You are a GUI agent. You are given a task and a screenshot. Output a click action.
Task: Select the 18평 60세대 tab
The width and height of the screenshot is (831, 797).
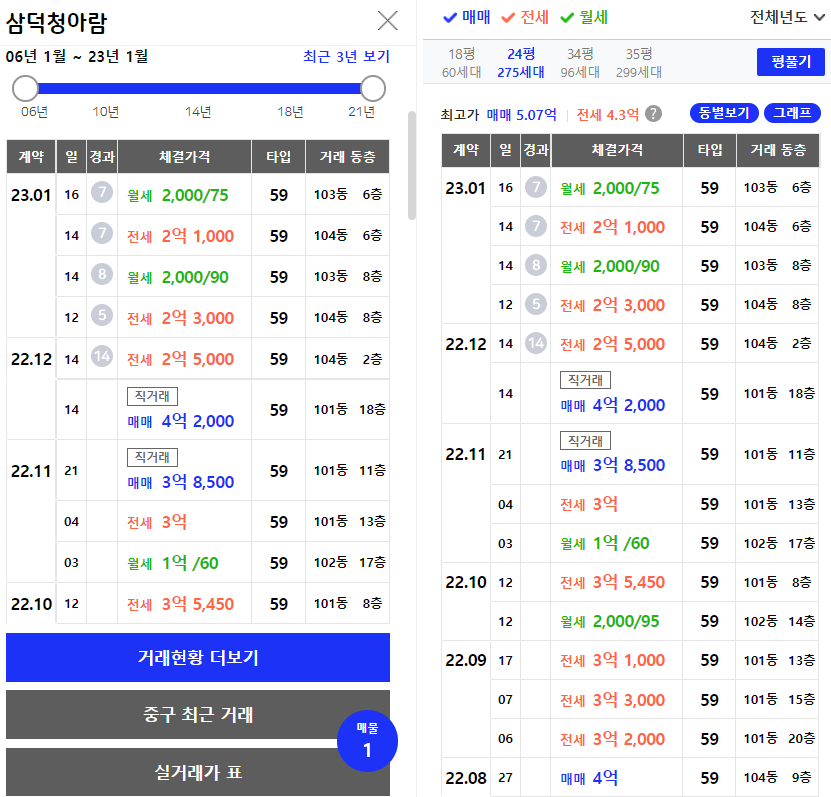tap(462, 63)
